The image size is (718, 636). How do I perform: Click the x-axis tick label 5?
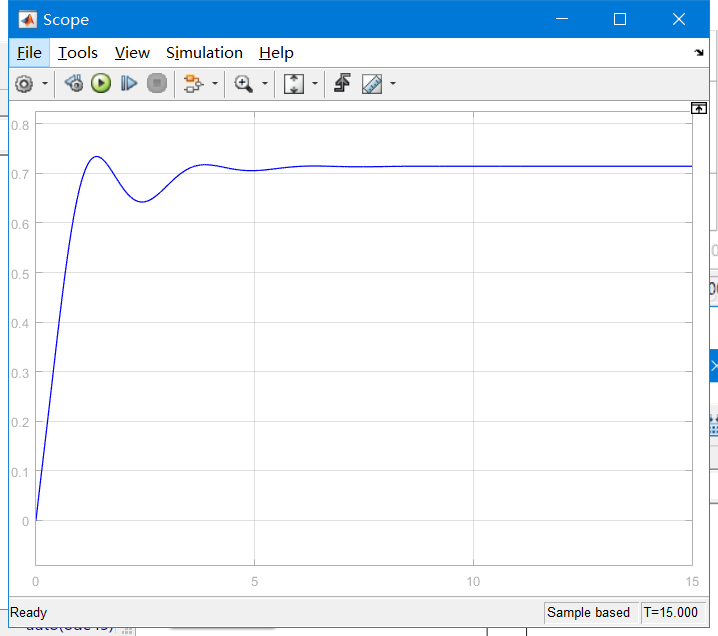coord(255,582)
